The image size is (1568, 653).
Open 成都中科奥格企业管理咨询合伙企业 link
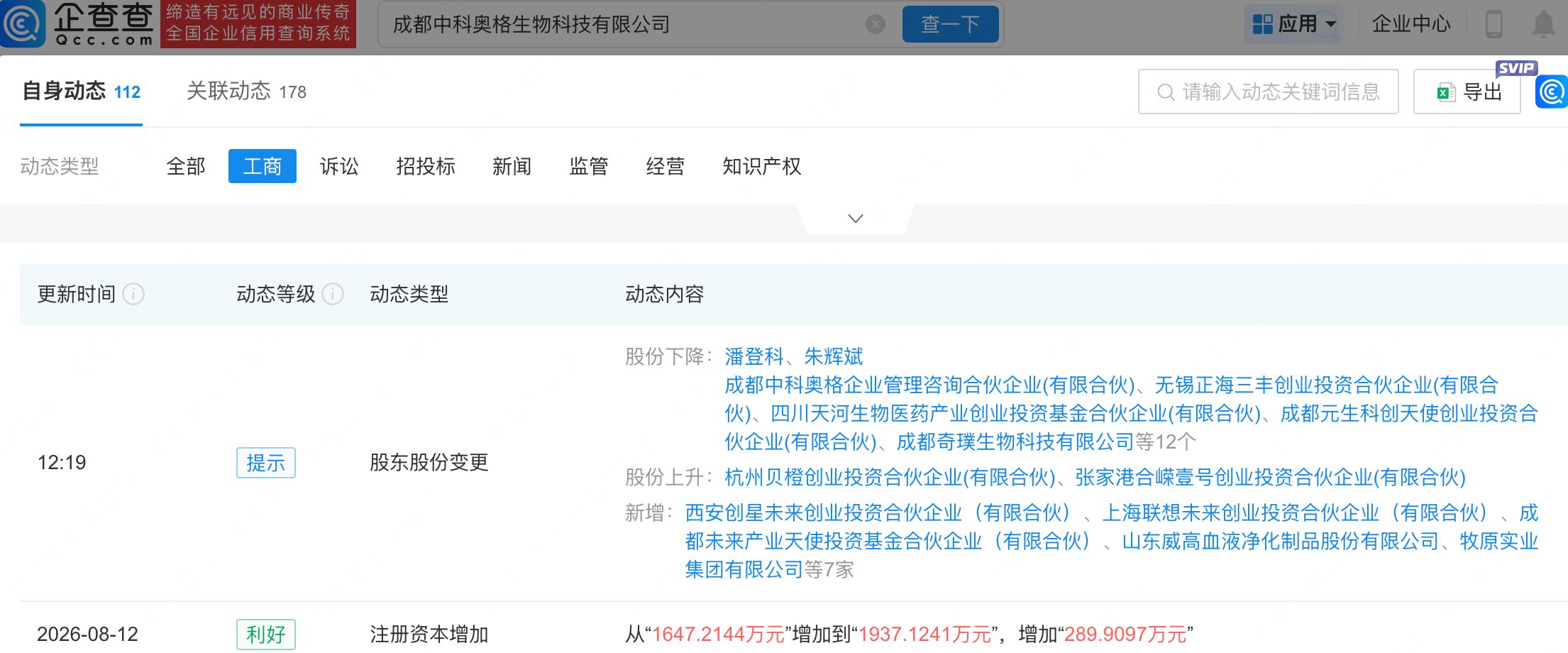pos(929,385)
